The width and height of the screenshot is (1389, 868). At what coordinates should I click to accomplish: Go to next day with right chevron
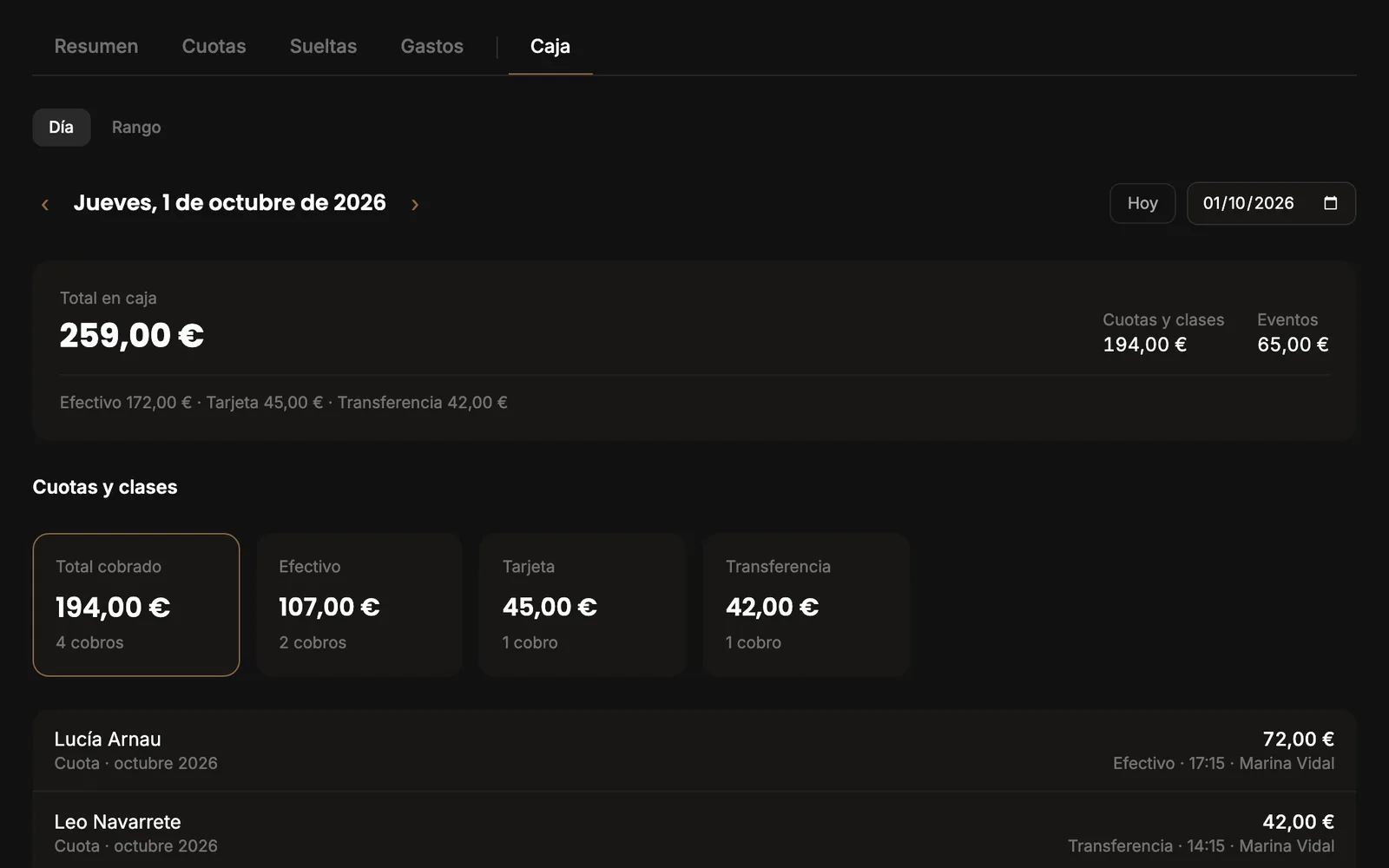pyautogui.click(x=415, y=204)
